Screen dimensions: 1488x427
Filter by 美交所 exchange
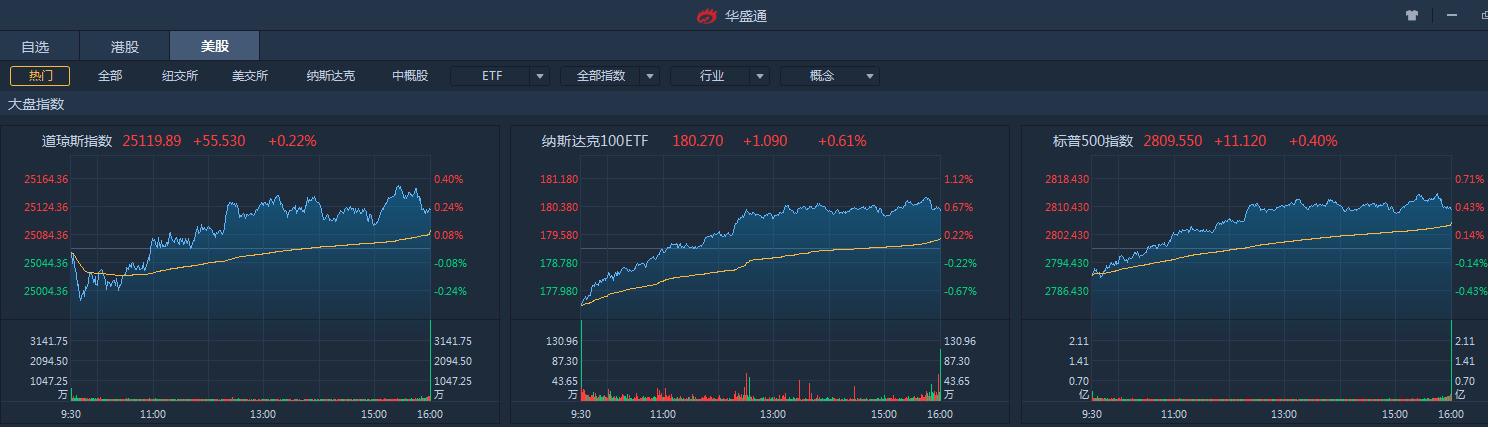(x=250, y=76)
